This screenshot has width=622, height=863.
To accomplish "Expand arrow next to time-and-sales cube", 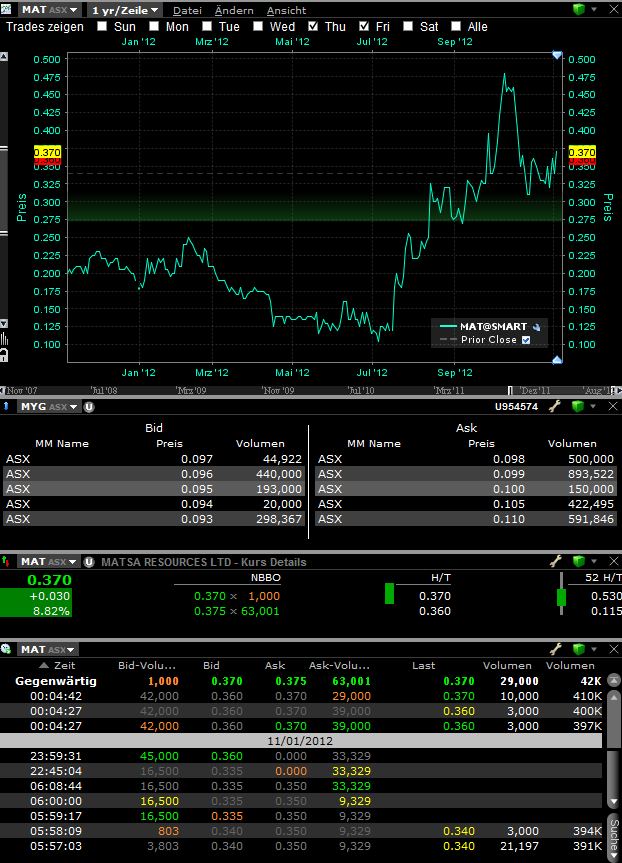I will tap(593, 649).
